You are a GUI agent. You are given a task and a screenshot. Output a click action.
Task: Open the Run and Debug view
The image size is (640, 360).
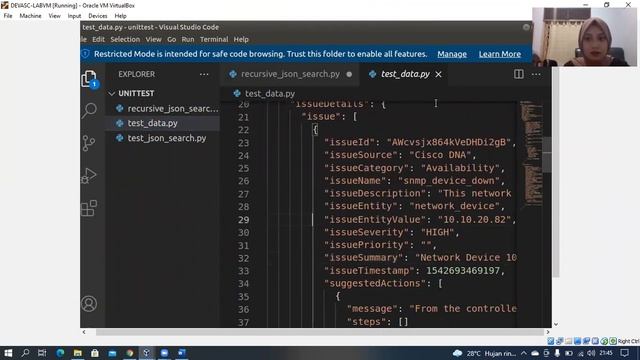(89, 176)
